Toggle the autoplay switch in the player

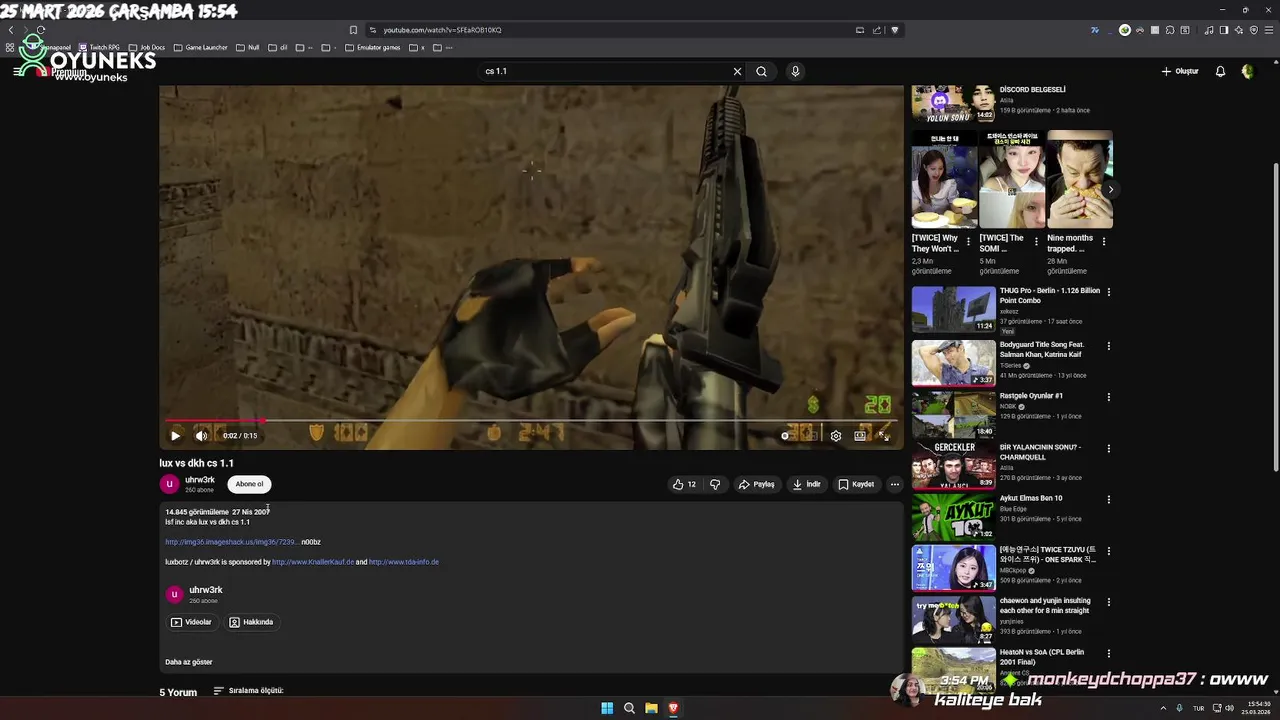click(789, 435)
